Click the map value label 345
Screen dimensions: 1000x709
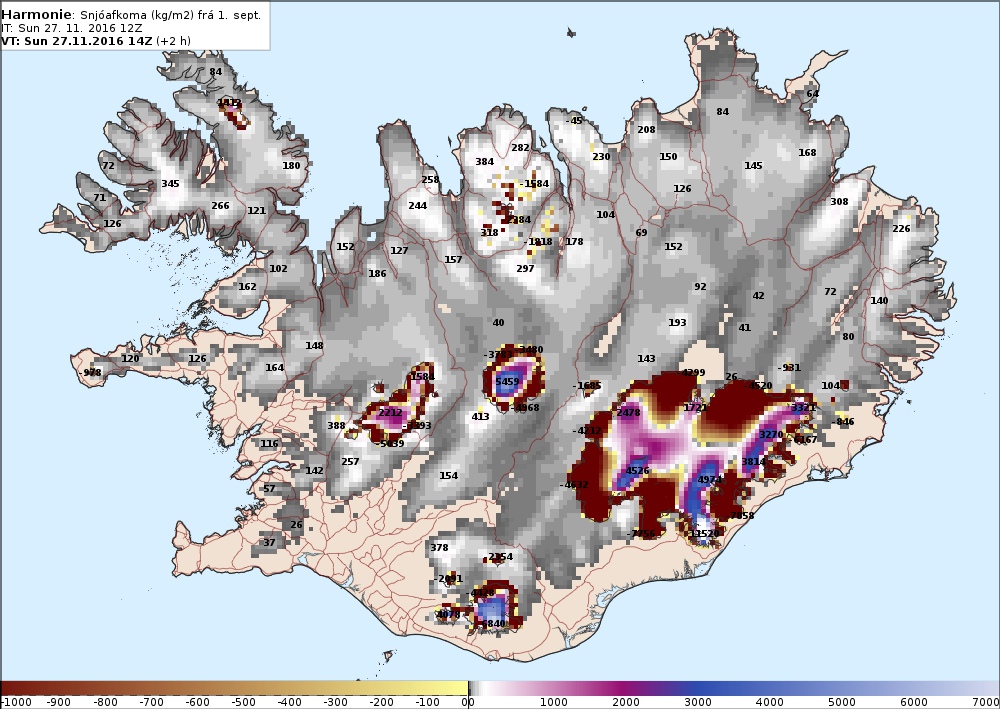pos(170,184)
